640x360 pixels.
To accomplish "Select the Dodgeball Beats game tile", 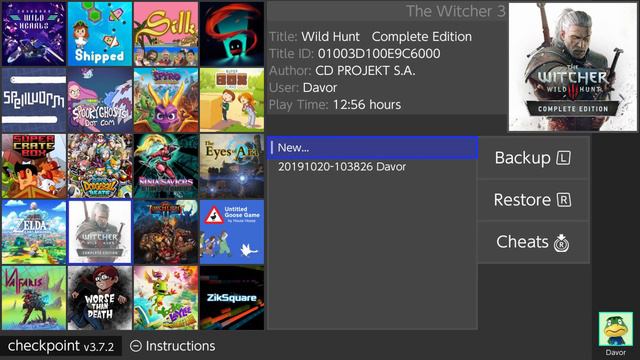I will (x=100, y=166).
